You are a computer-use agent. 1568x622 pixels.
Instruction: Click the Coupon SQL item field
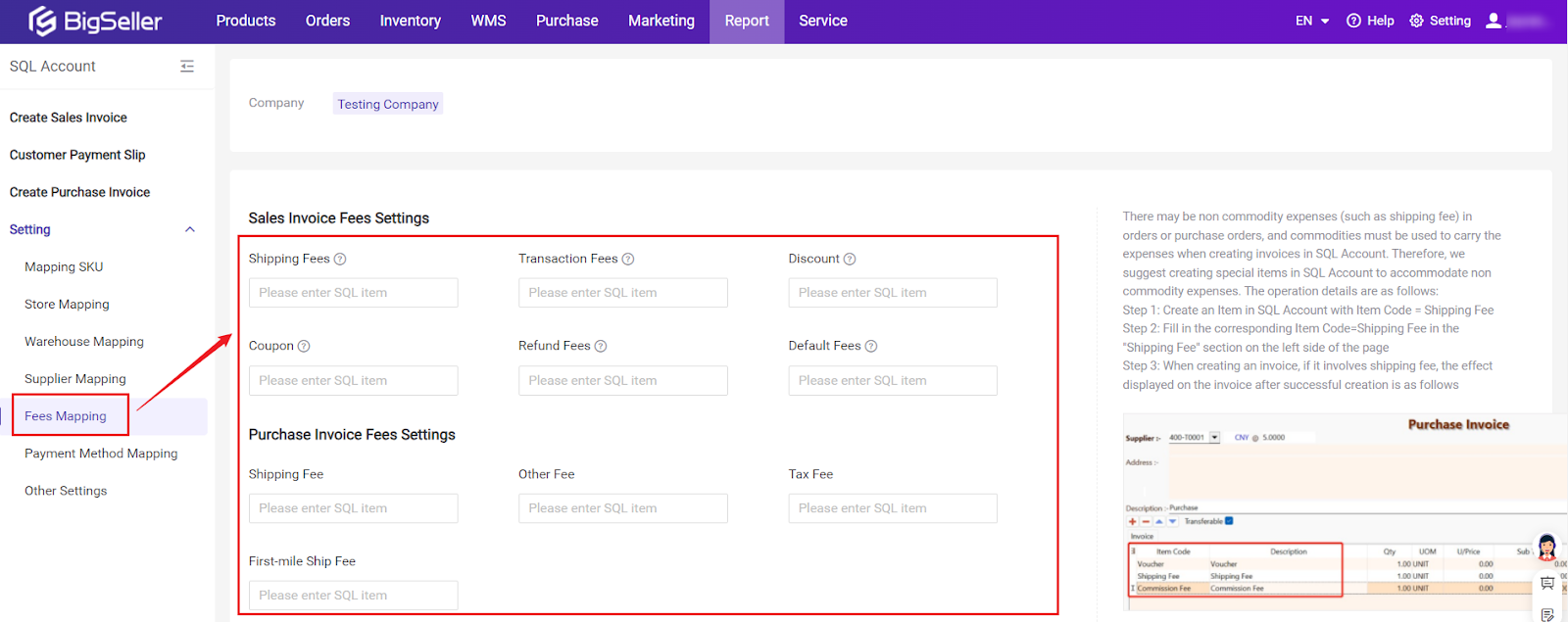353,381
